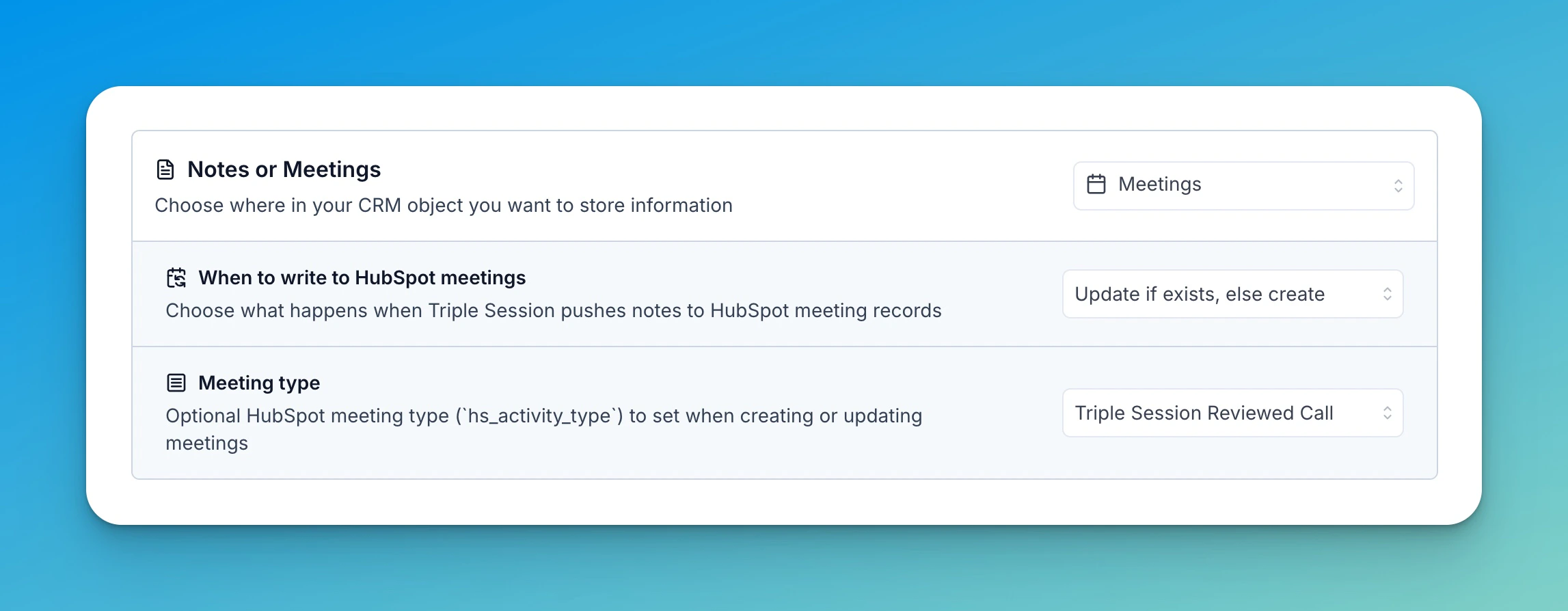
Task: Click the 'Meeting type' heading
Action: (259, 383)
